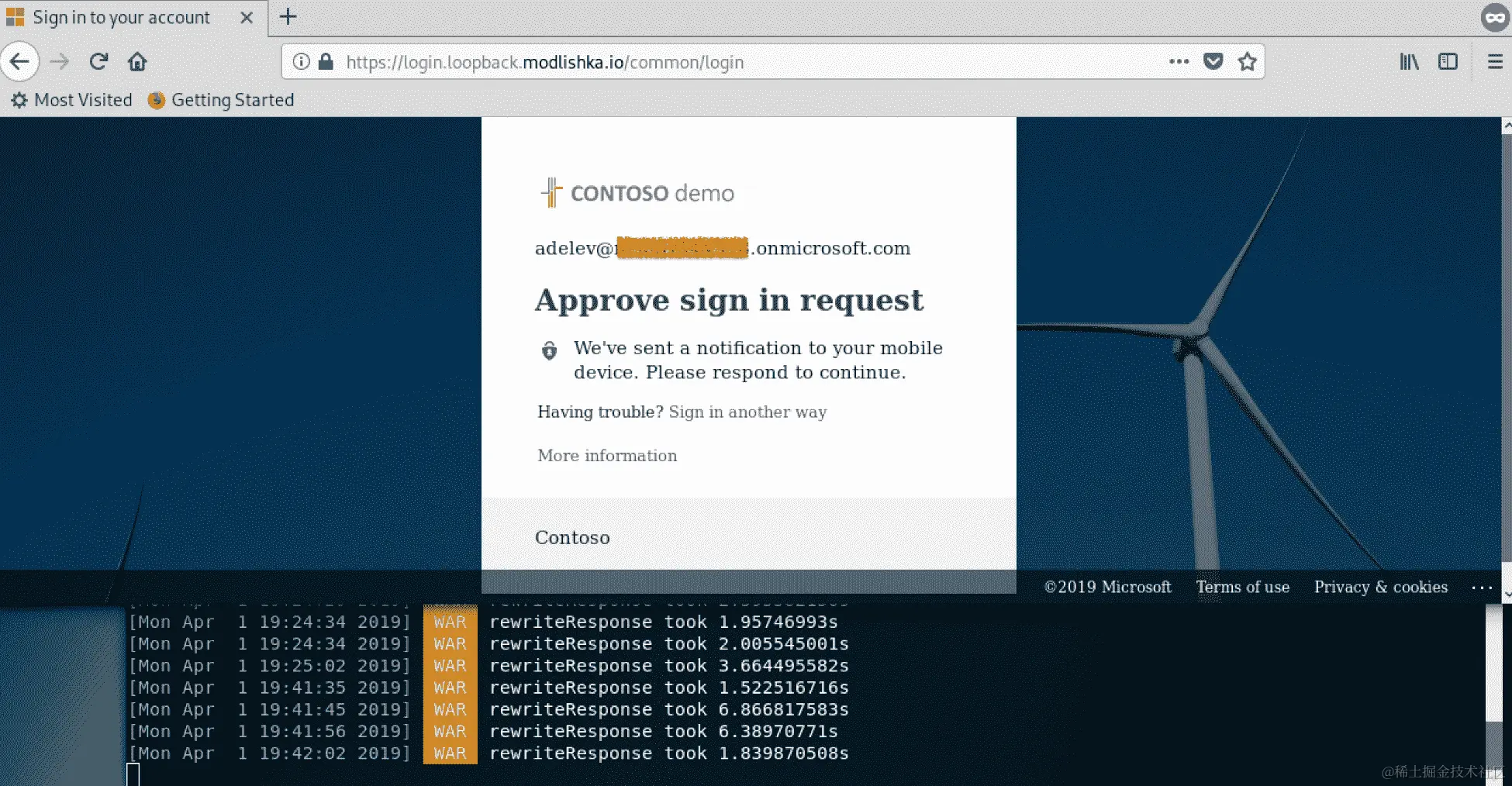
Task: Open the Library view icon
Action: coord(1409,61)
